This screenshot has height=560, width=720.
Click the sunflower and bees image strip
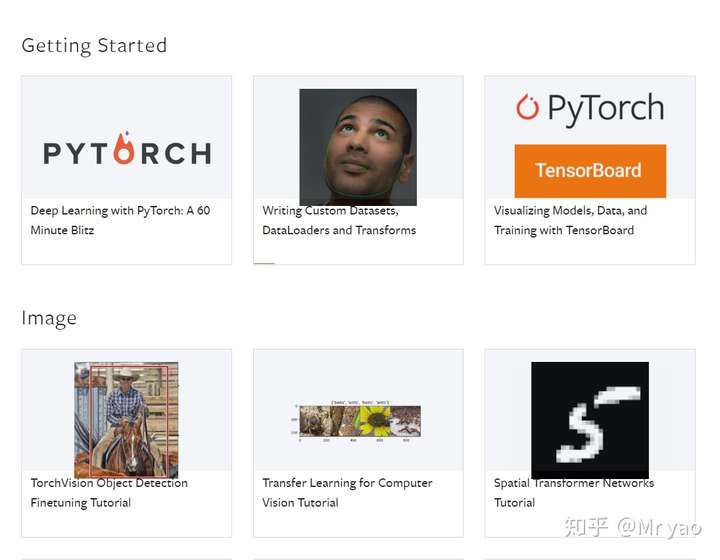point(358,421)
